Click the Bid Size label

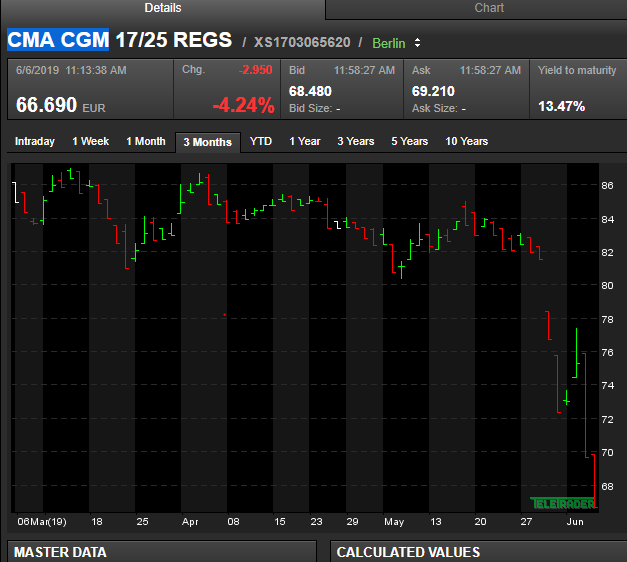coord(310,108)
